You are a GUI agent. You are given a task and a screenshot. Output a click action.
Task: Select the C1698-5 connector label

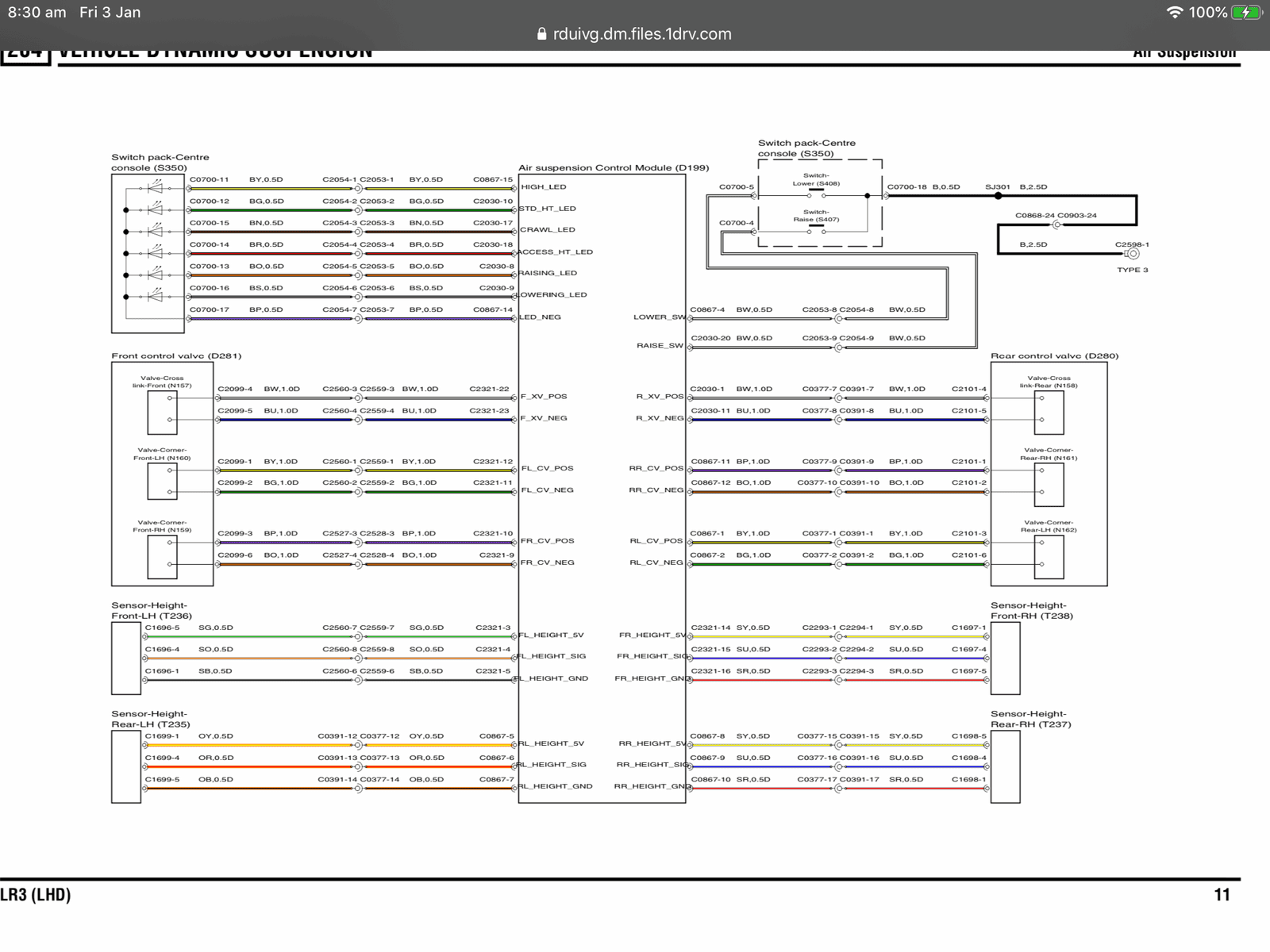coord(969,736)
